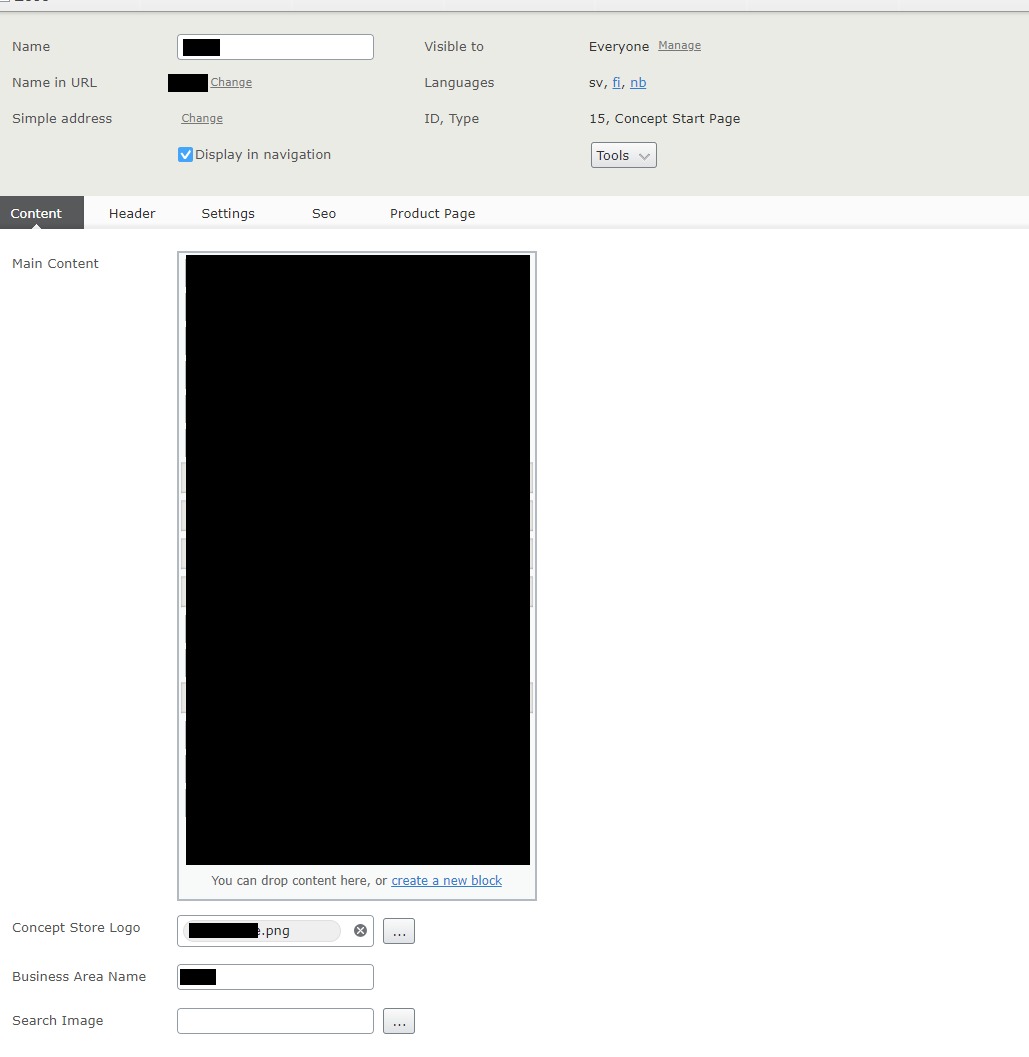
Task: Open the Tools dropdown
Action: (623, 155)
